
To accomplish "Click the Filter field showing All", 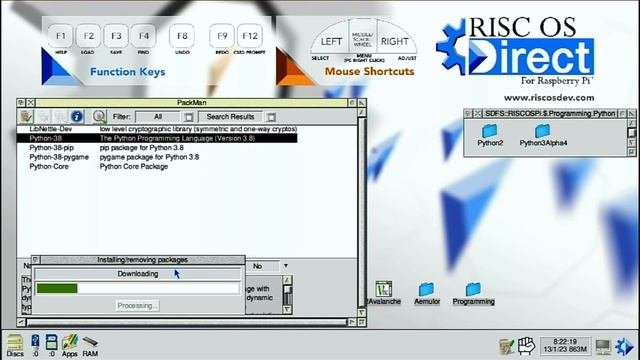I will [x=158, y=117].
